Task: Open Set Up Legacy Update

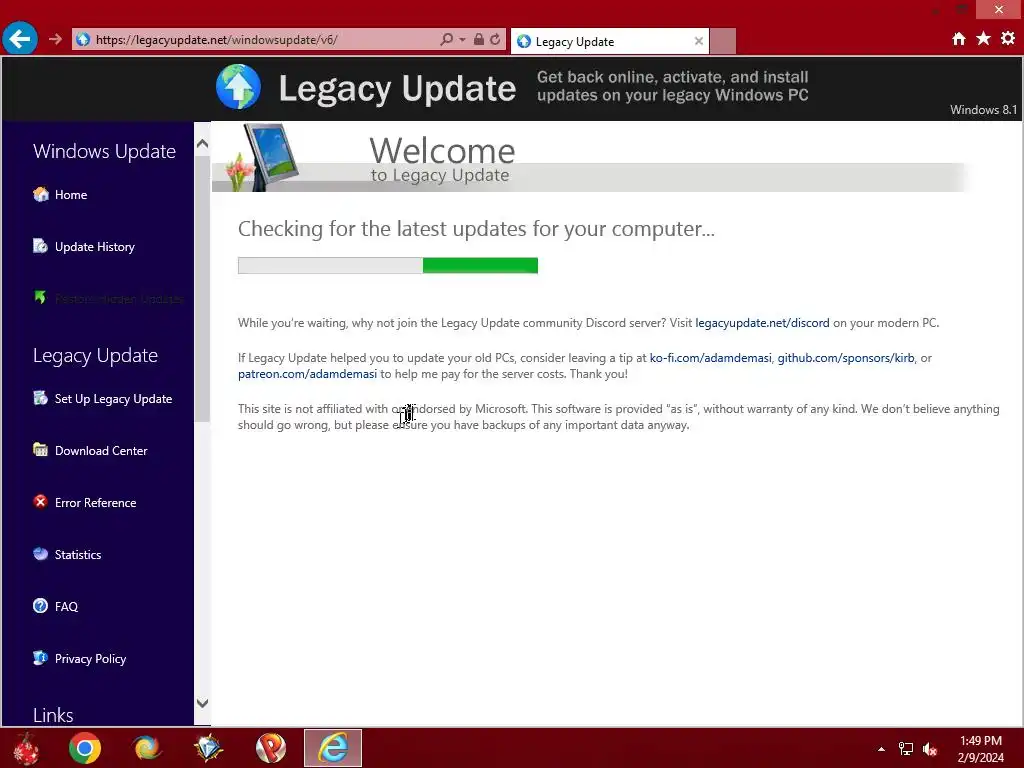Action: tap(113, 399)
